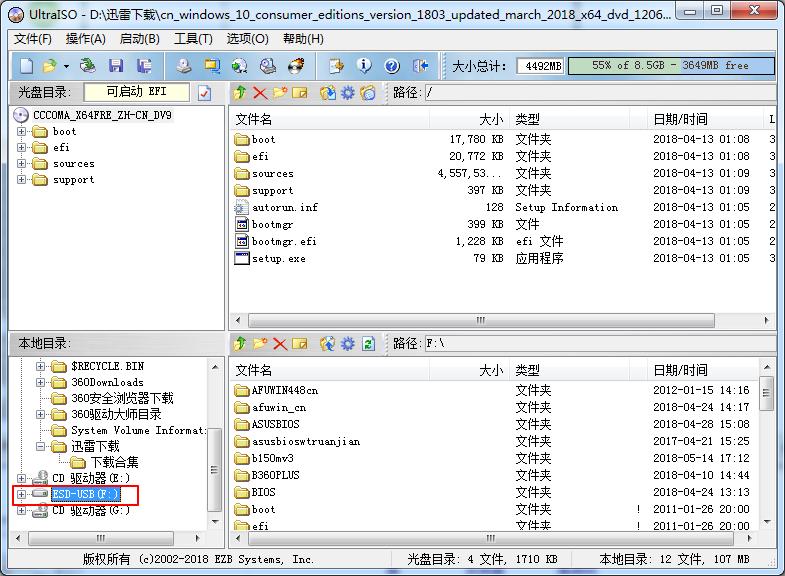Open the 操作(A) menu

tap(86, 39)
